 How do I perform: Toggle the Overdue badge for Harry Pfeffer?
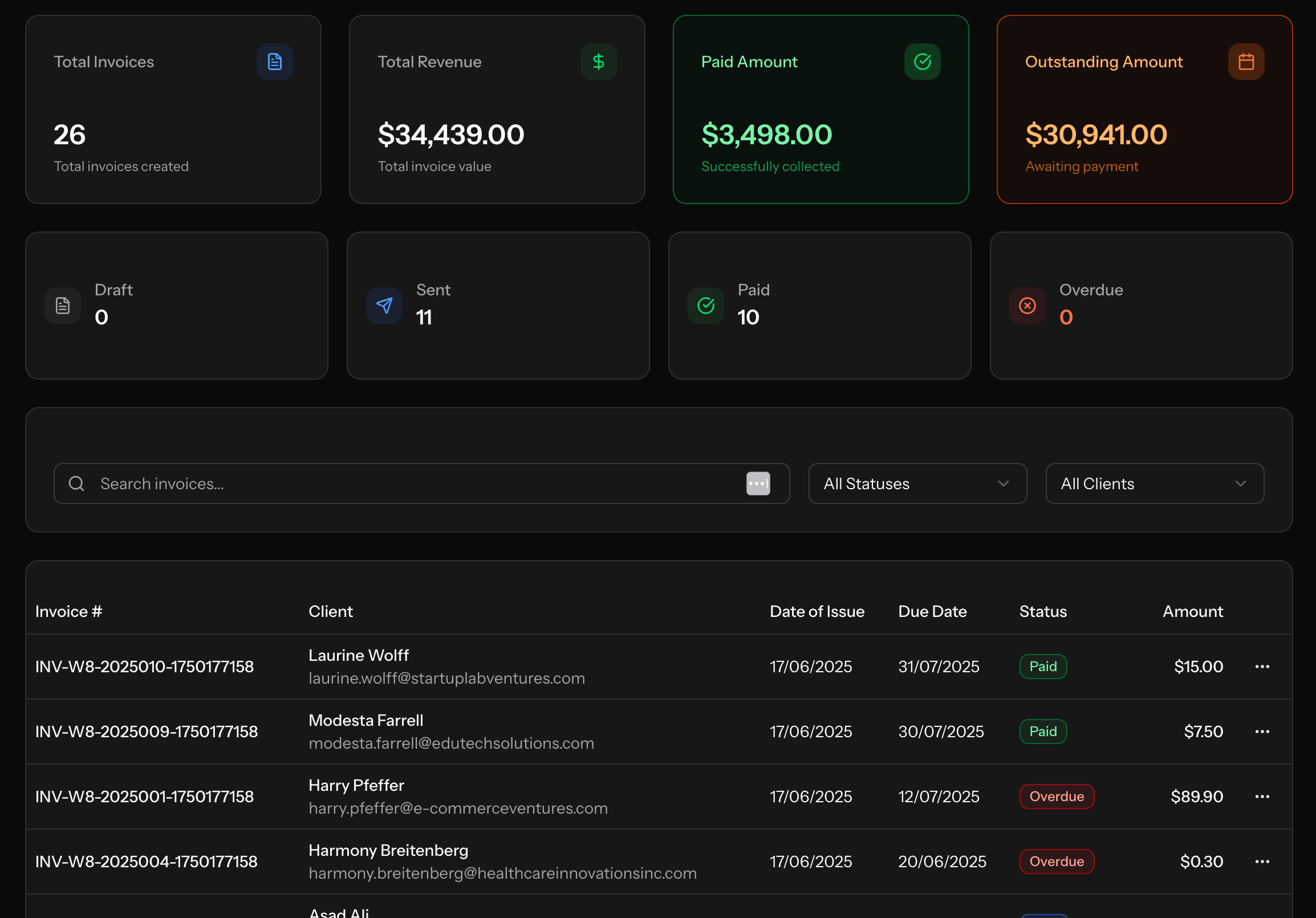(x=1057, y=796)
